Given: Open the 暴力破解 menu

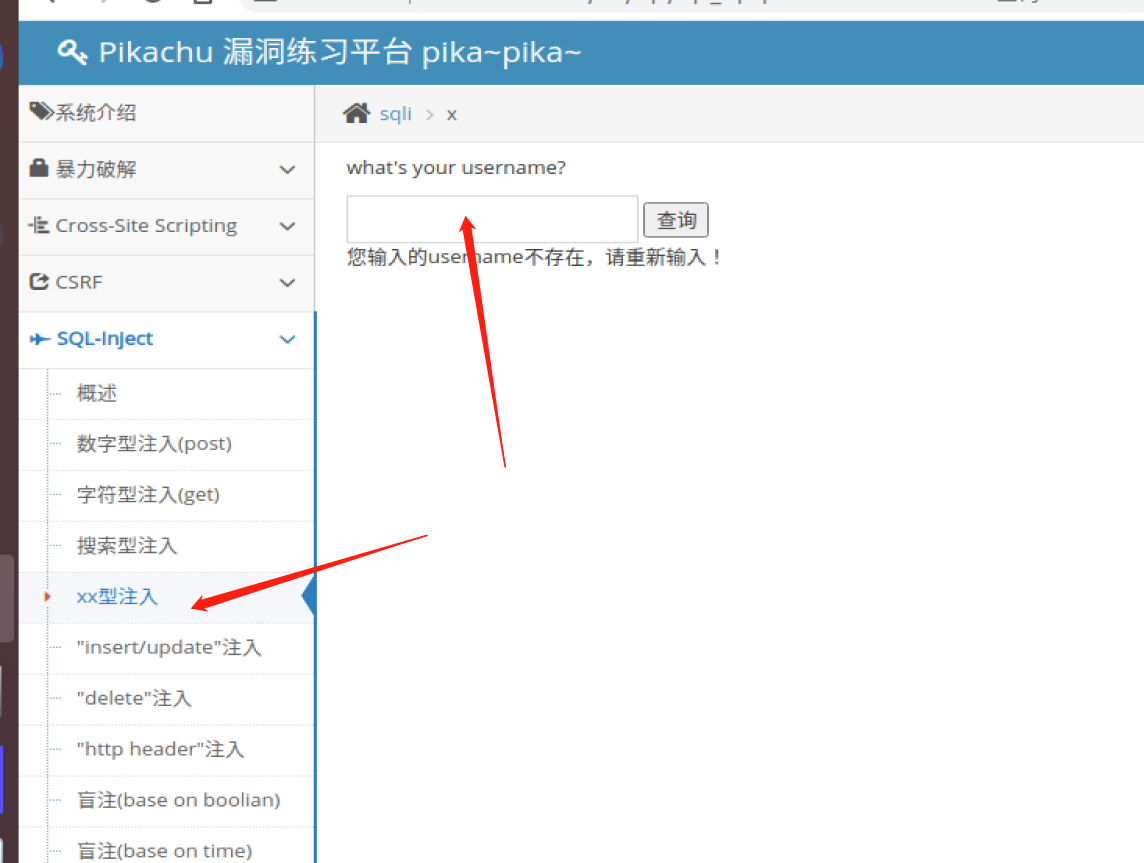Looking at the screenshot, I should click(166, 169).
